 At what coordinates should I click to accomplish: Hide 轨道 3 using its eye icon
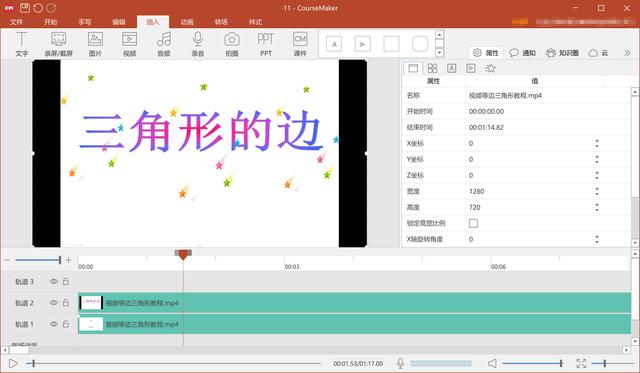(53, 281)
